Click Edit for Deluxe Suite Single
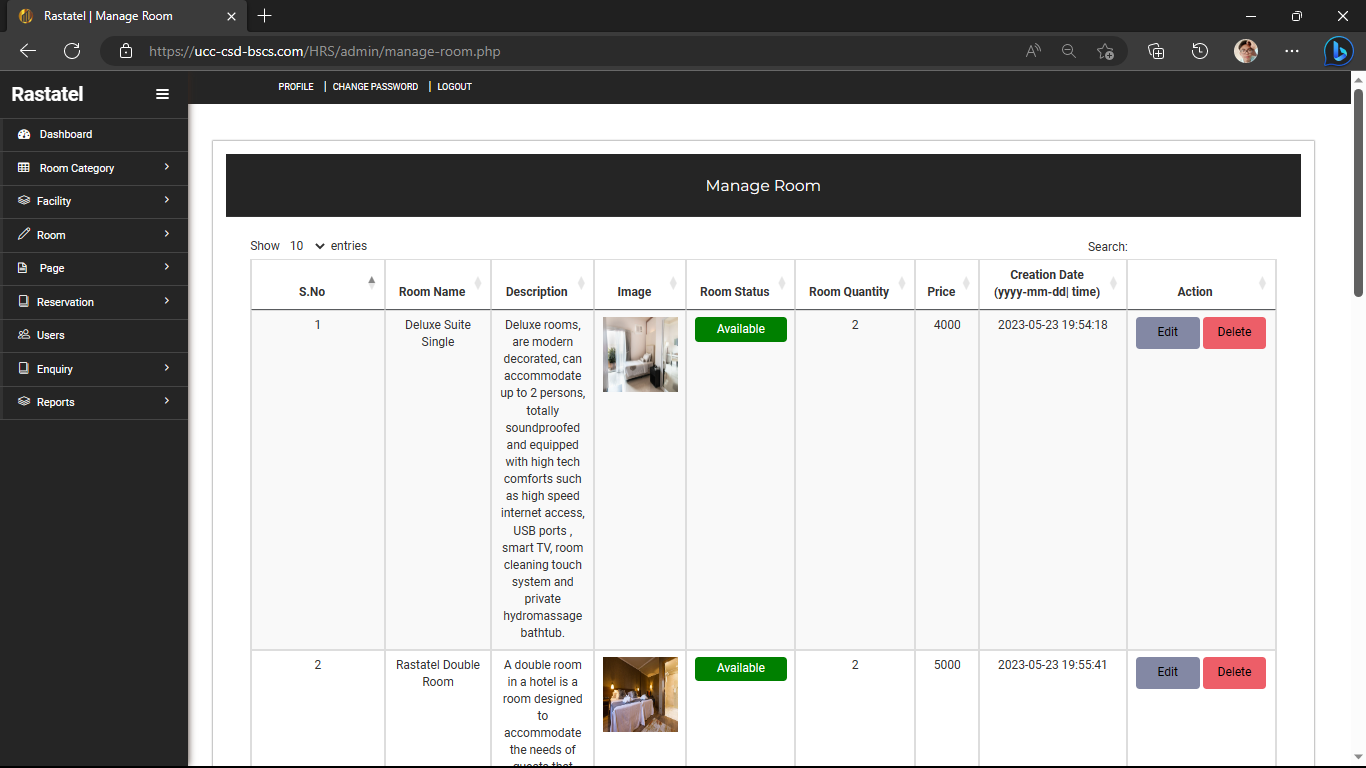Screen dimensions: 1366x768 coord(1167,332)
